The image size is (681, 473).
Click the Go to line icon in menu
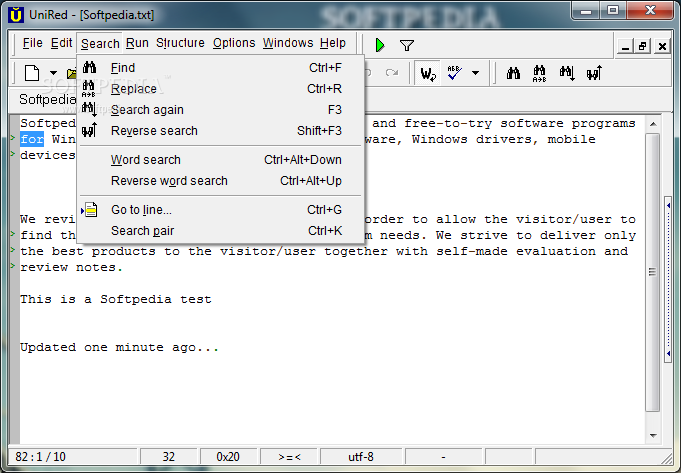click(x=90, y=210)
